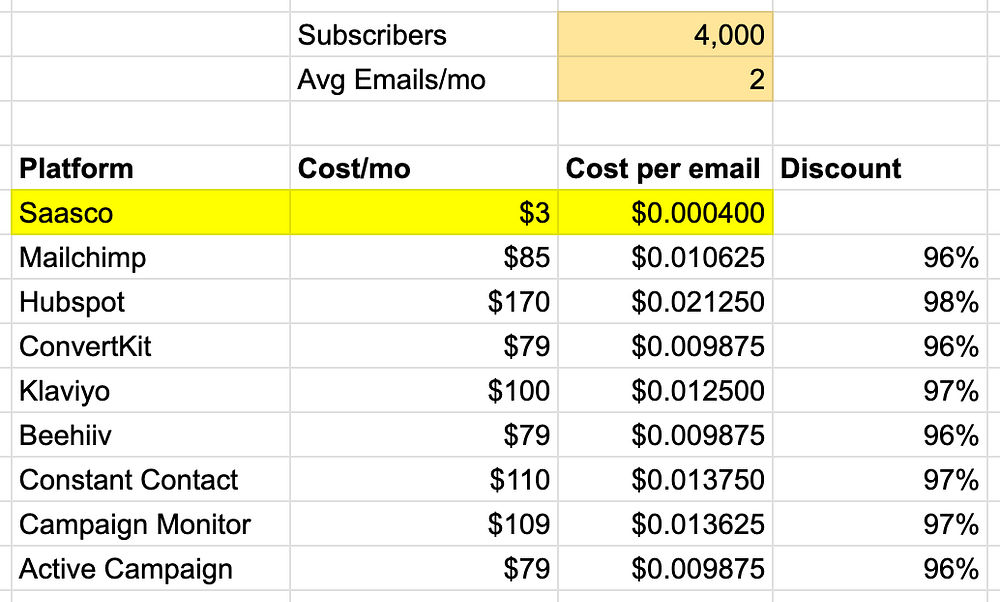
Task: Select the ConvertKit $79 cost cell
Action: point(424,346)
